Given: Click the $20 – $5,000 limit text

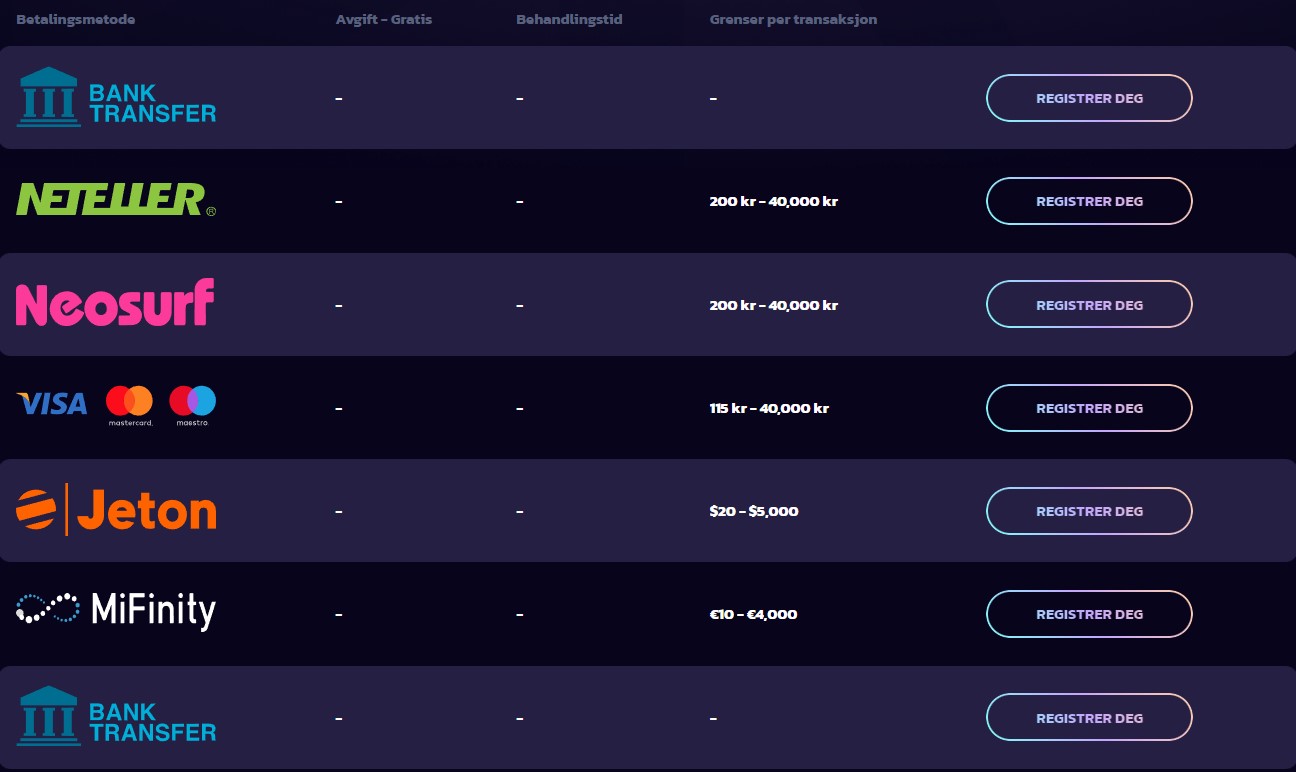Looking at the screenshot, I should pos(754,511).
